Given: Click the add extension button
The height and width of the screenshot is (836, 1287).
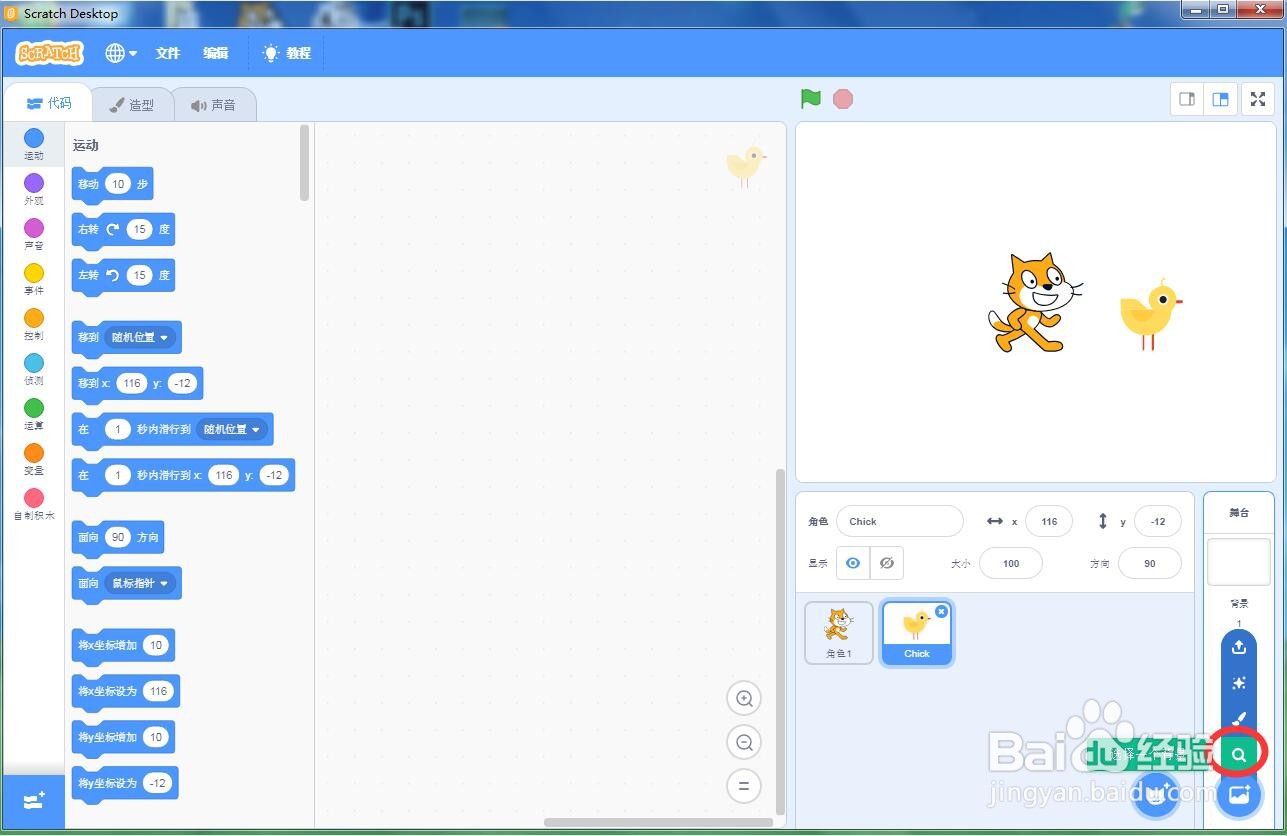Looking at the screenshot, I should (34, 801).
